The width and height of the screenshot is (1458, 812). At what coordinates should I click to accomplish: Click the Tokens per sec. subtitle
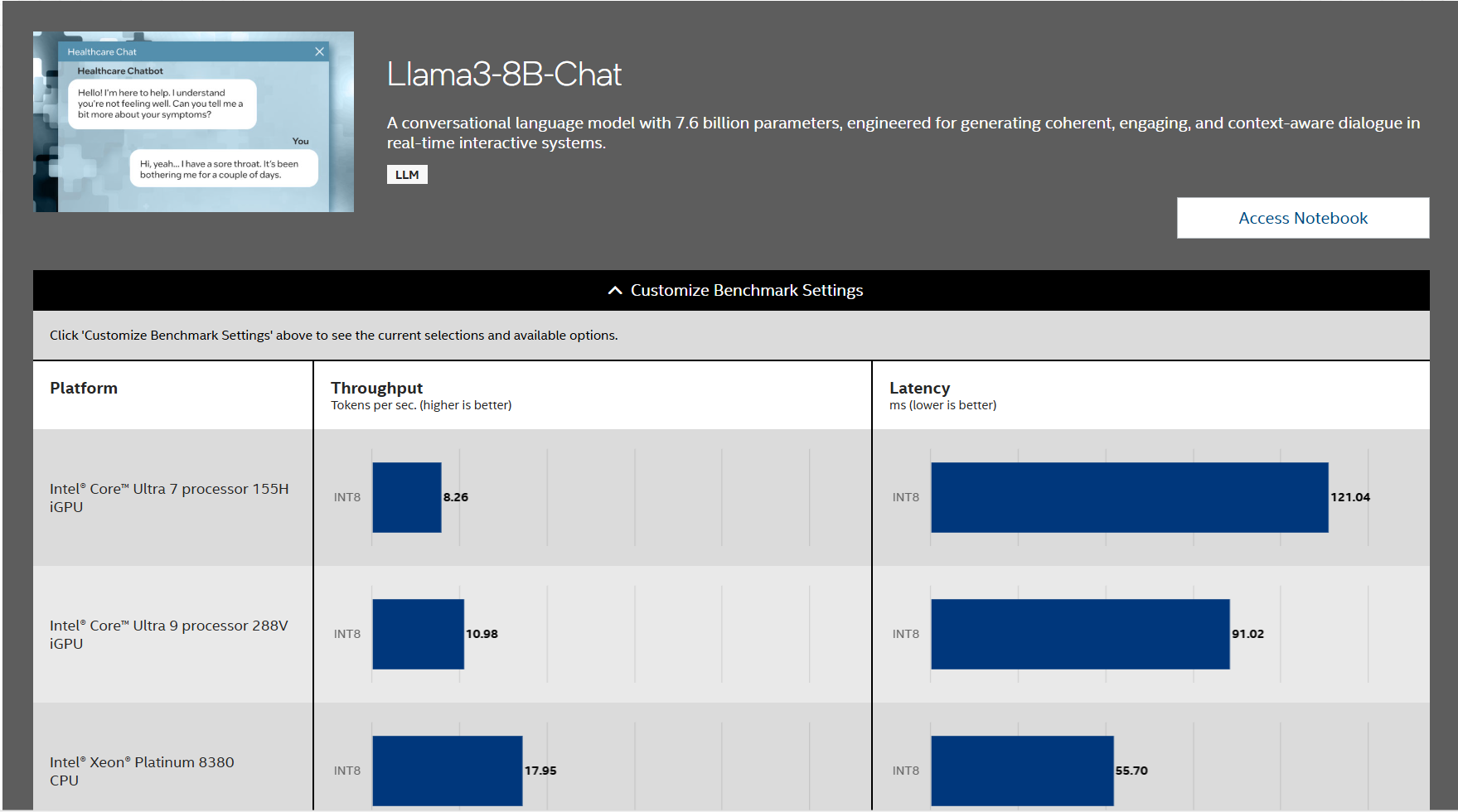(x=421, y=405)
